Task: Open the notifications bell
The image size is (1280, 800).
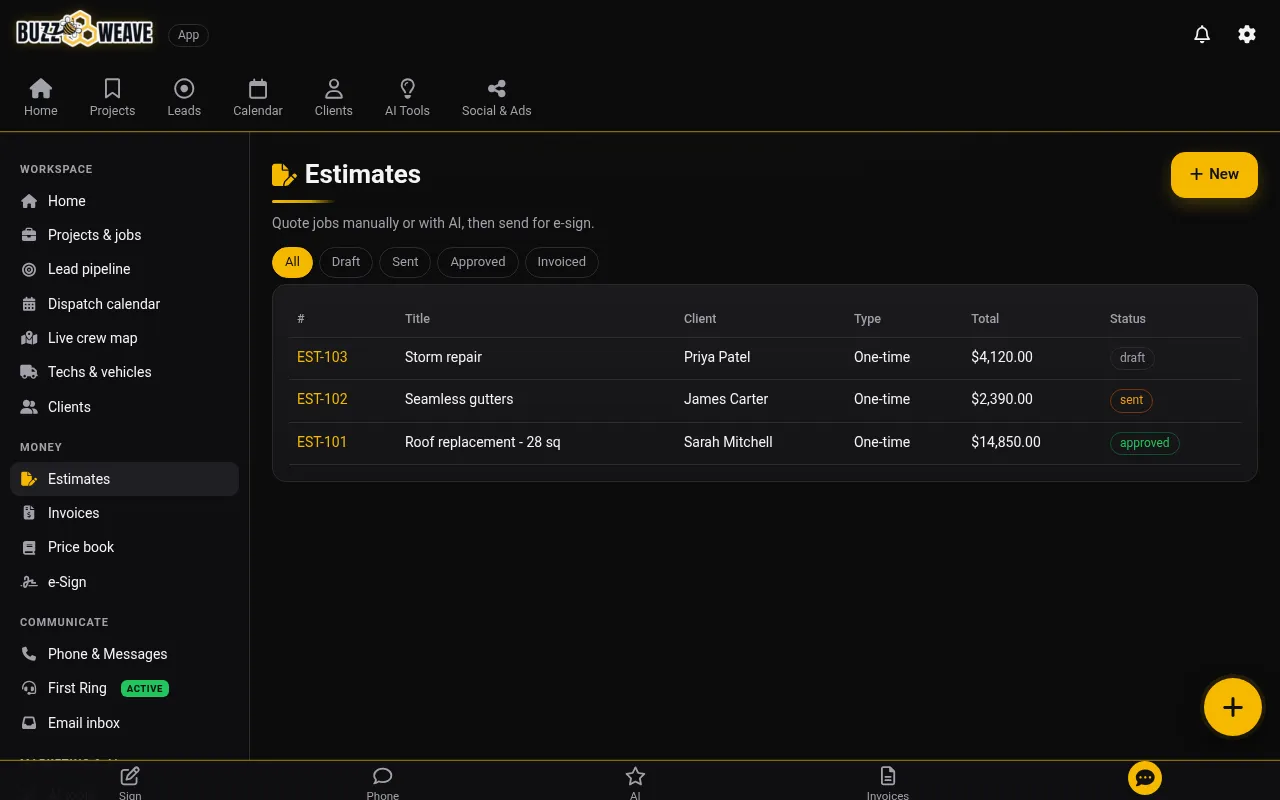Action: tap(1202, 34)
